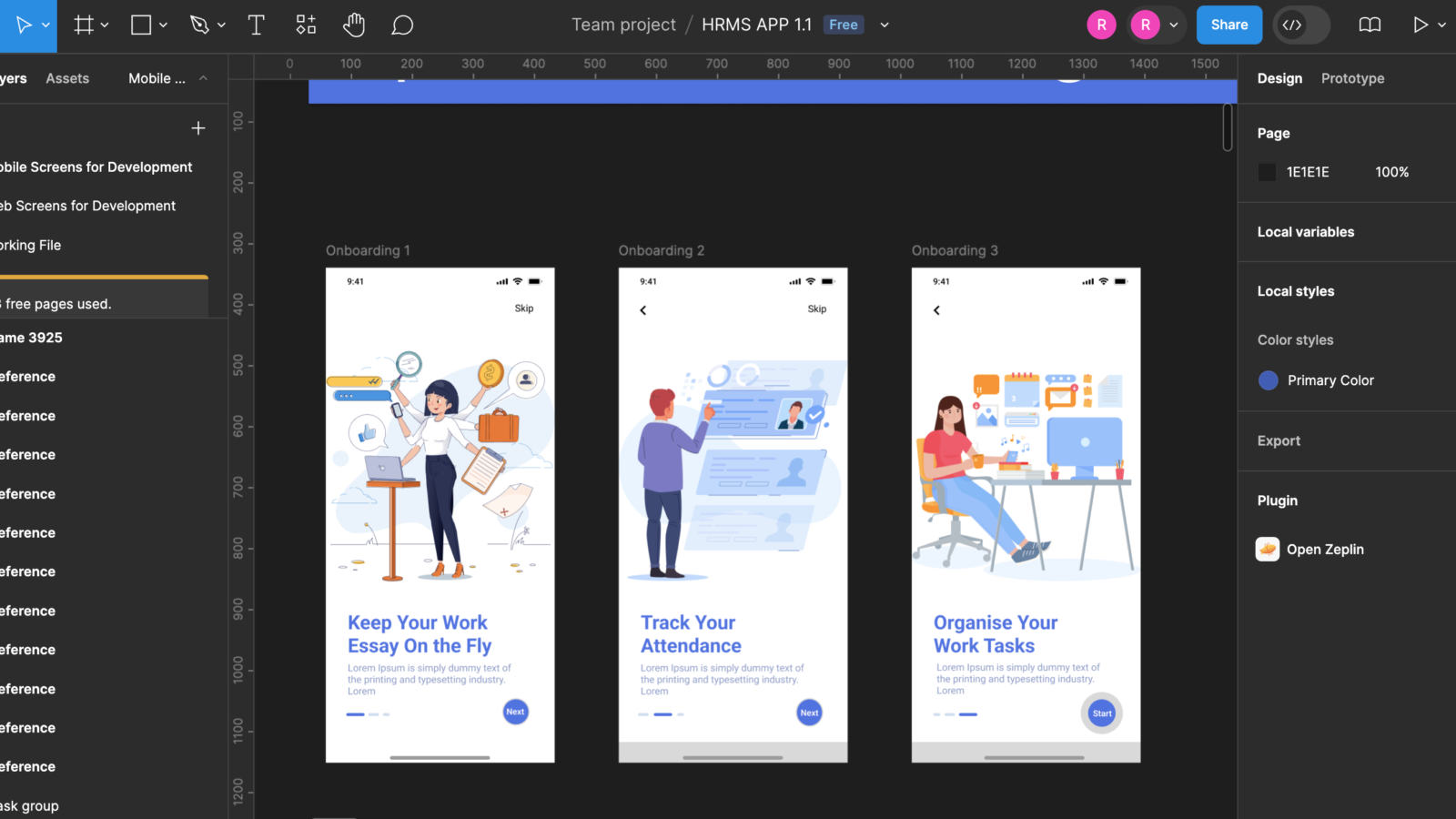
Task: Click the page background color swatch
Action: [1267, 172]
